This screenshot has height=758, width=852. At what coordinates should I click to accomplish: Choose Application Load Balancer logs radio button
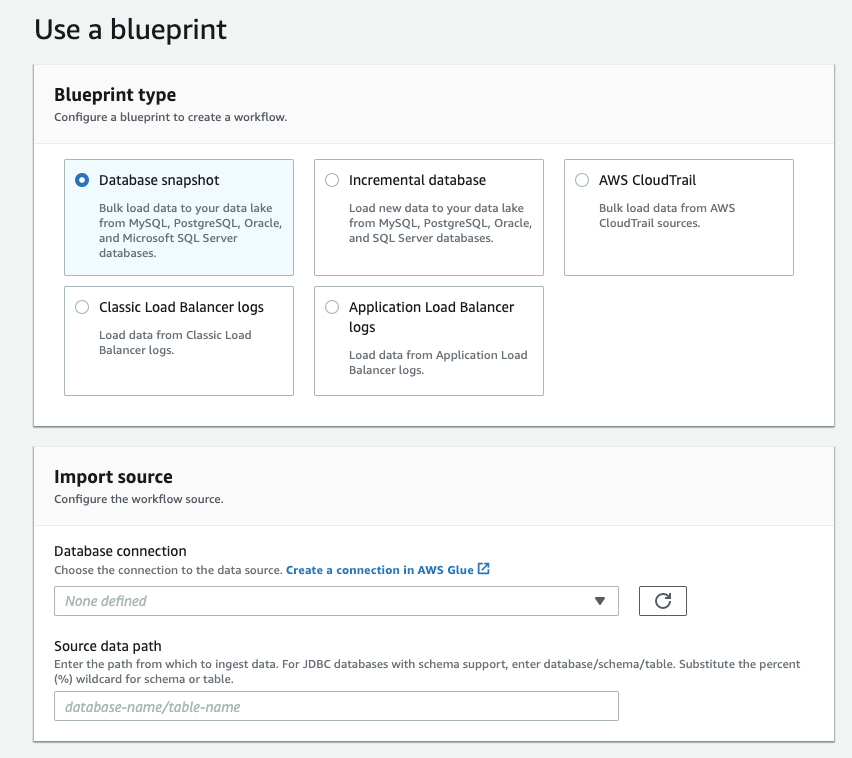(x=332, y=307)
